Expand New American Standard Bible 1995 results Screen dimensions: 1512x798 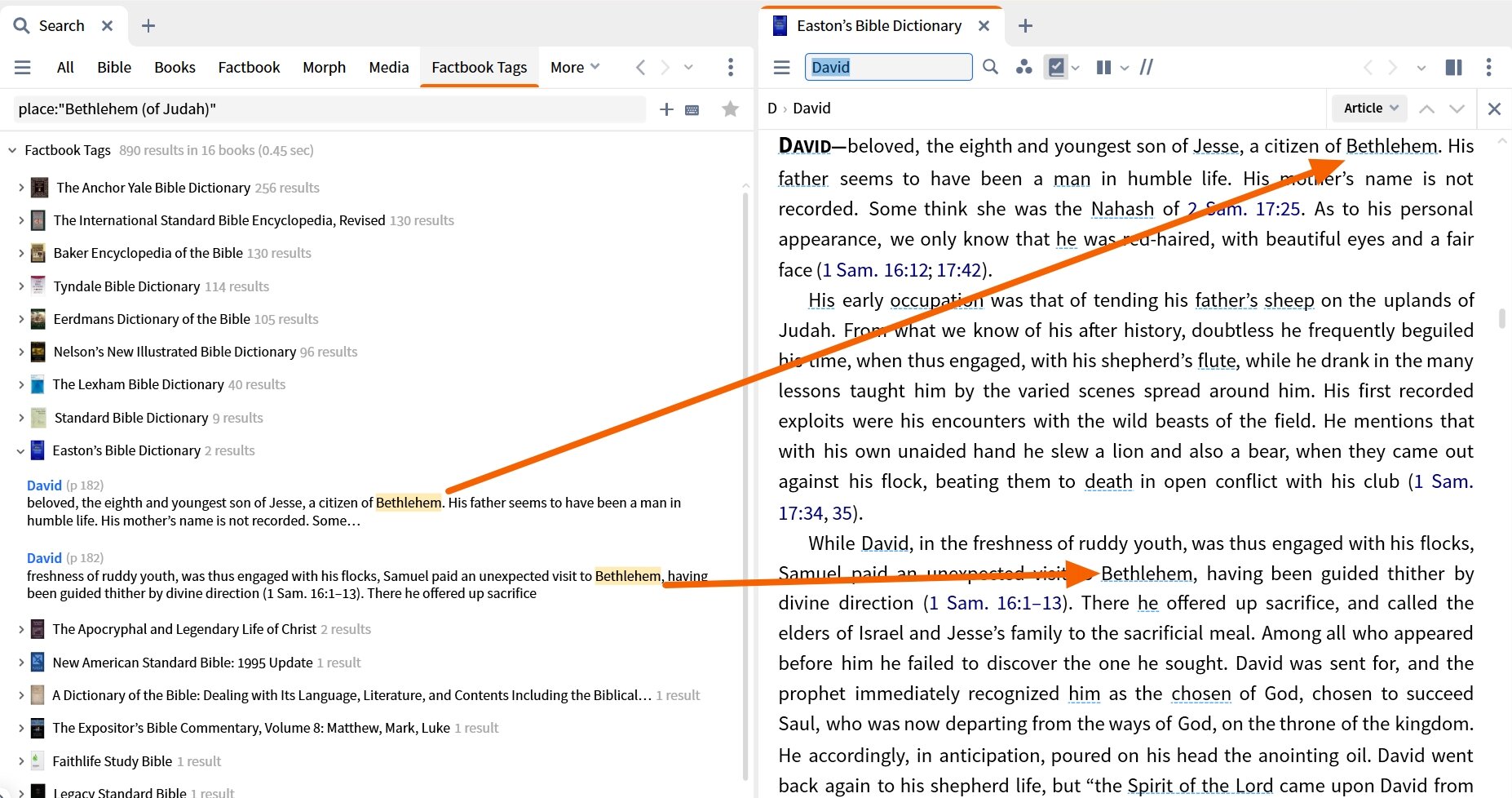coord(20,663)
